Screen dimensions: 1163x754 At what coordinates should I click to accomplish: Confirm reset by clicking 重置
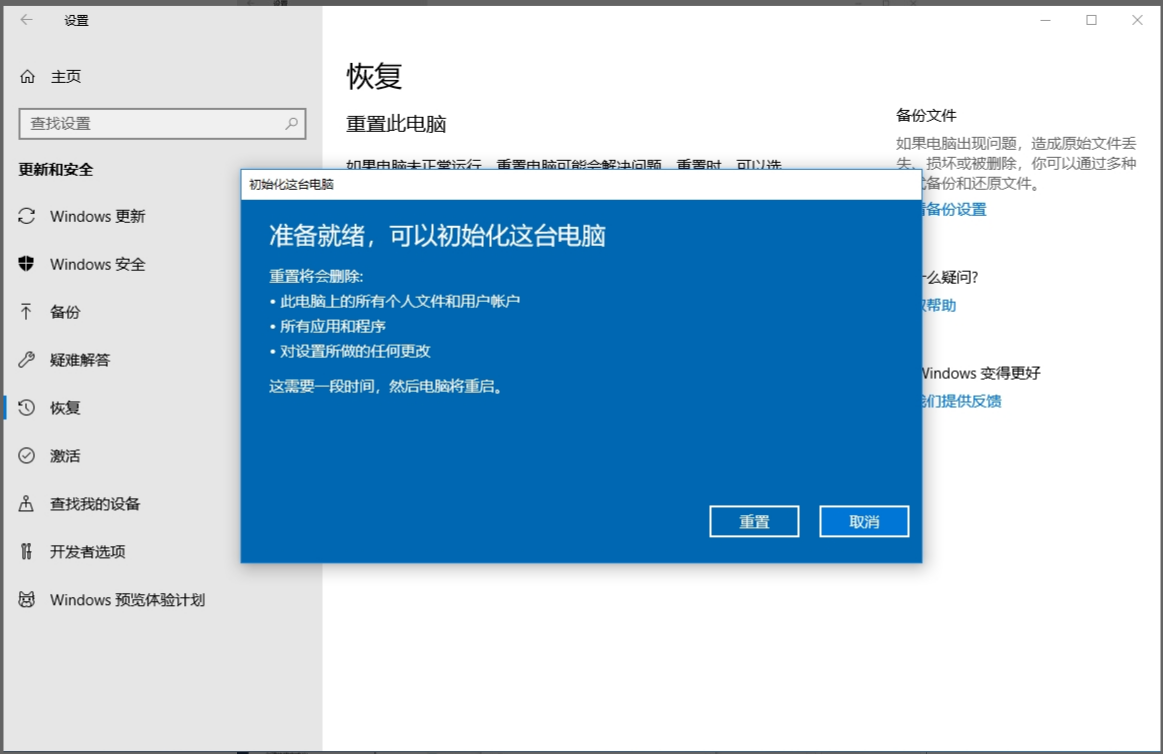click(754, 521)
